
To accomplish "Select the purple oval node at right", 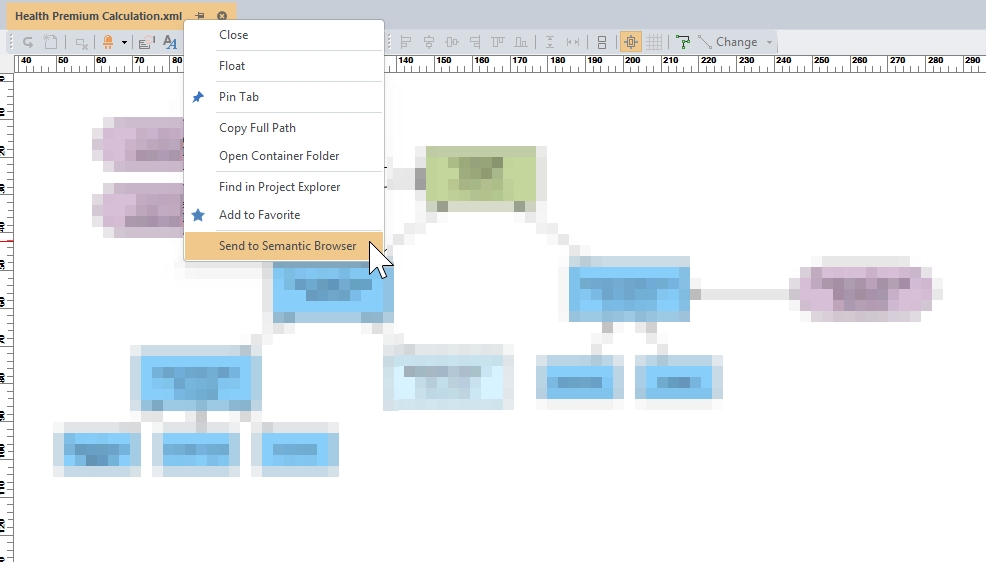I will [865, 289].
